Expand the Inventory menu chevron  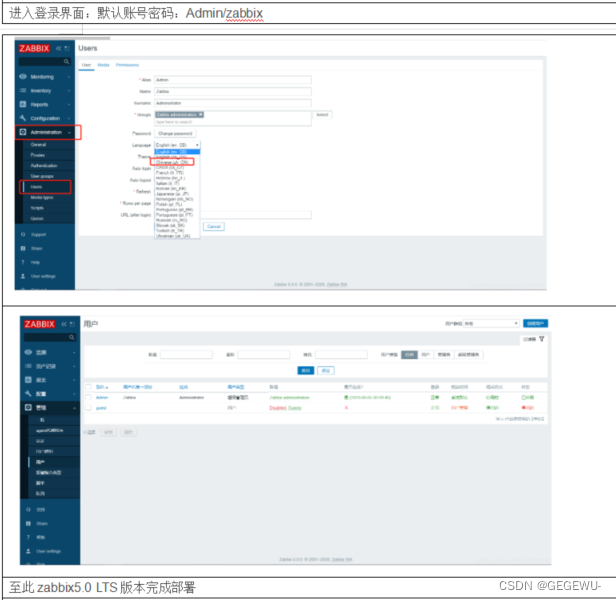click(x=69, y=91)
